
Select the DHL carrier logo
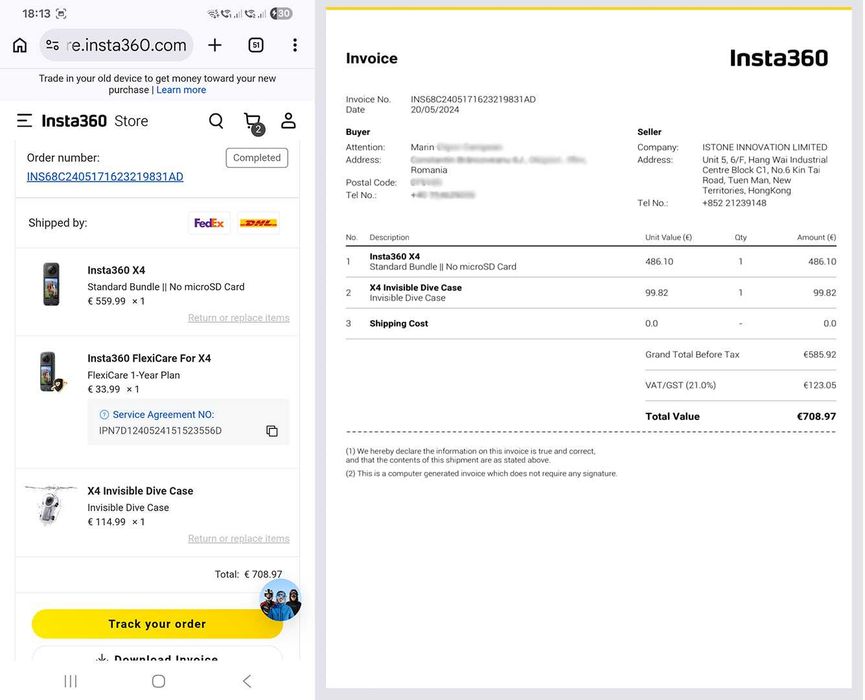[258, 223]
